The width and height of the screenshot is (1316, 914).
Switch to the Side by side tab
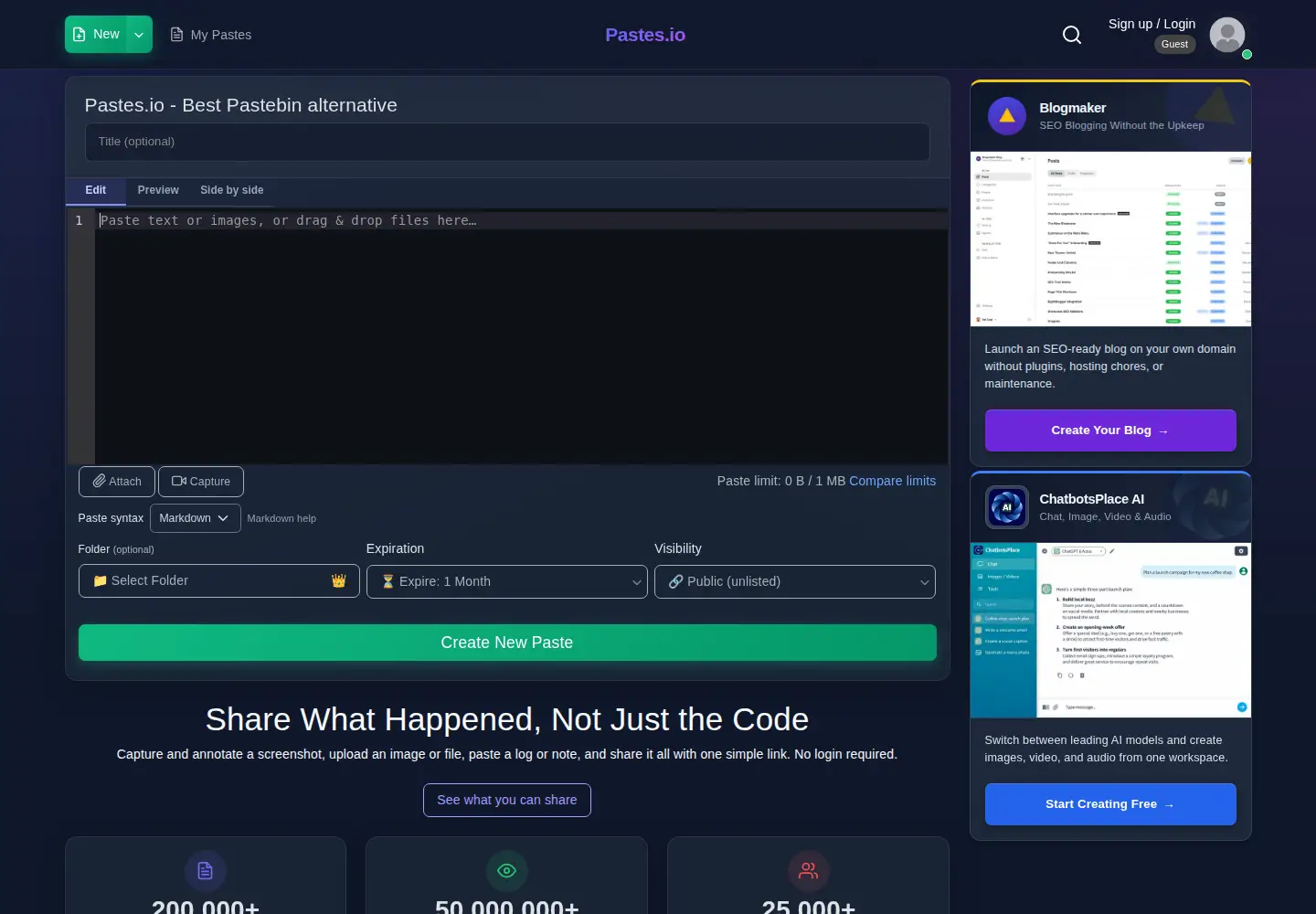point(232,190)
